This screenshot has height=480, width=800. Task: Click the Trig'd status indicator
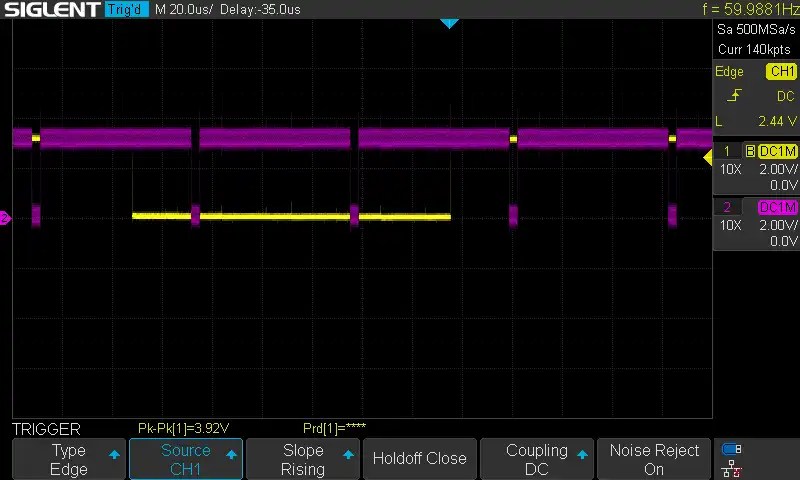[x=127, y=10]
